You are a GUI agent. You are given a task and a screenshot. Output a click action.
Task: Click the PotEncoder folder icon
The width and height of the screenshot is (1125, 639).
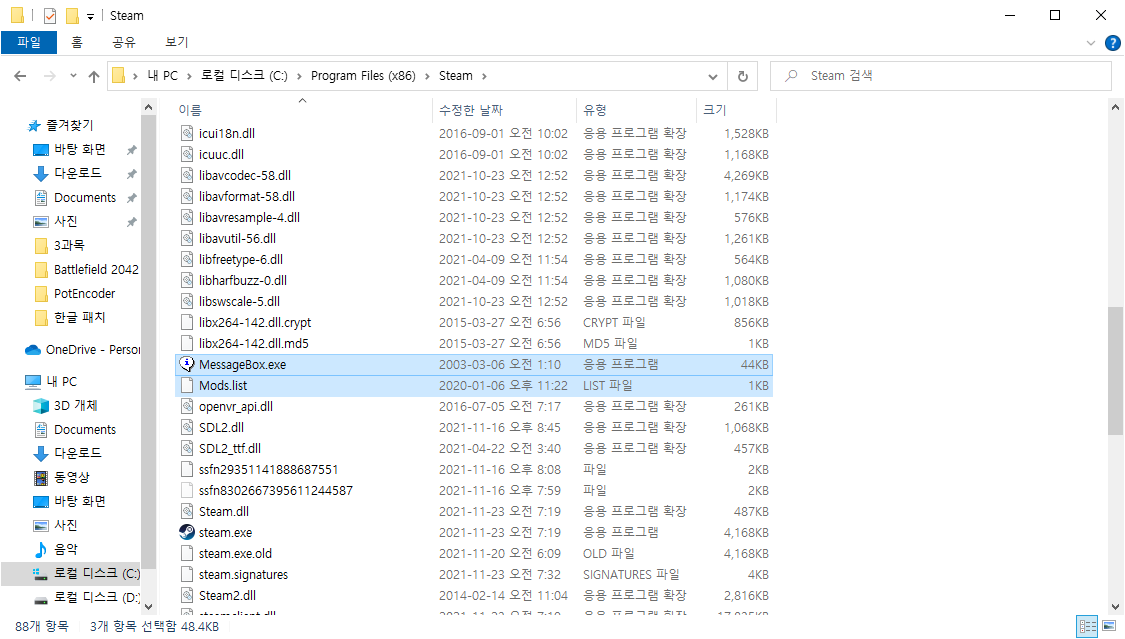pos(41,293)
